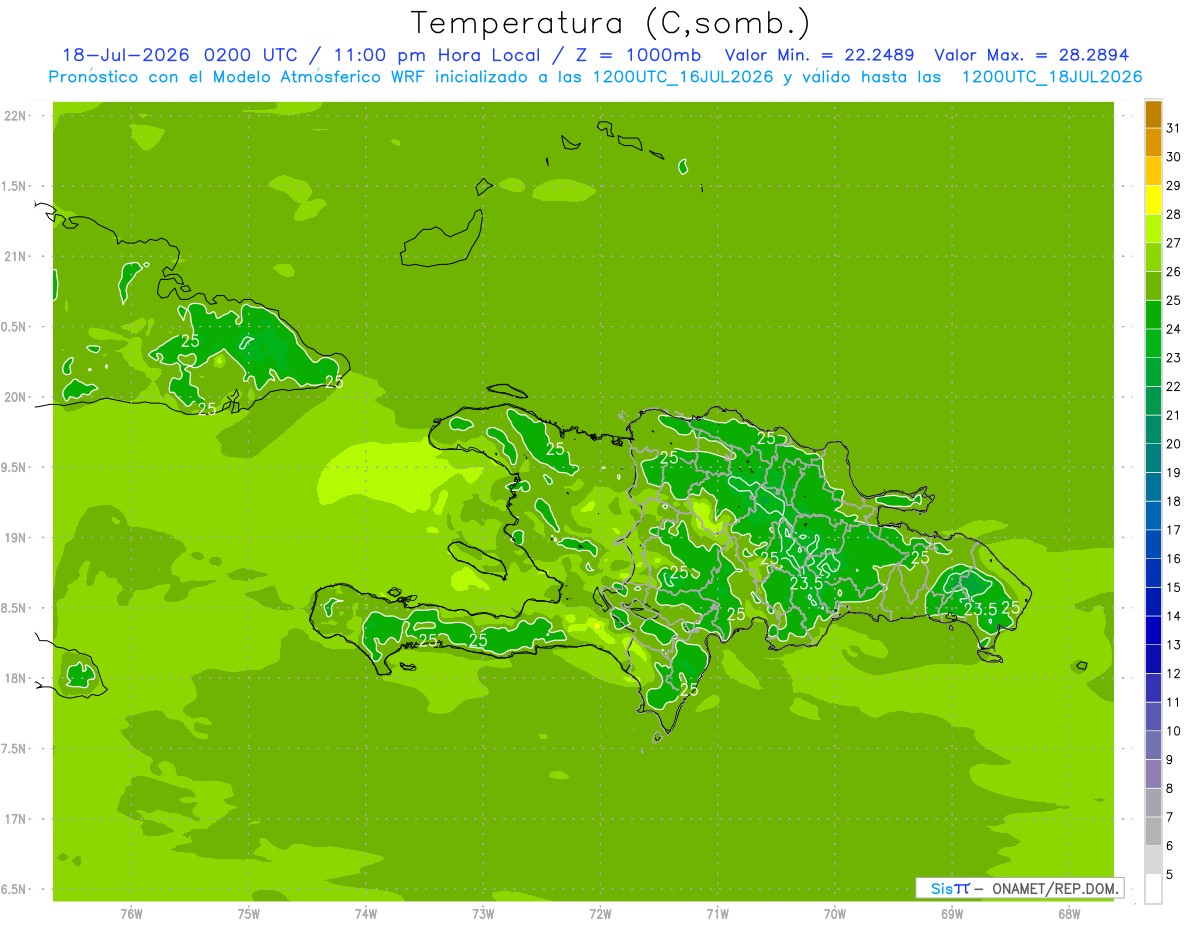Viewport: 1200px width, 927px height.
Task: Click the 23.5 contour label near 69W
Action: [x=980, y=608]
